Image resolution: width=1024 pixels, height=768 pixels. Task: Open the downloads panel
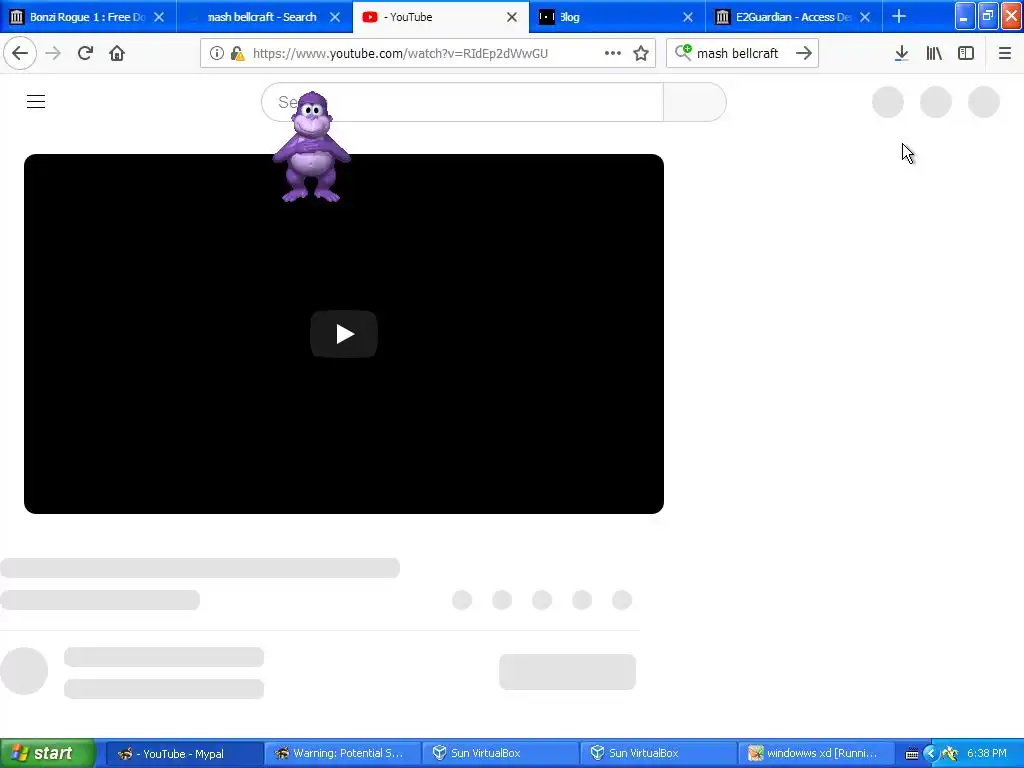pos(901,53)
